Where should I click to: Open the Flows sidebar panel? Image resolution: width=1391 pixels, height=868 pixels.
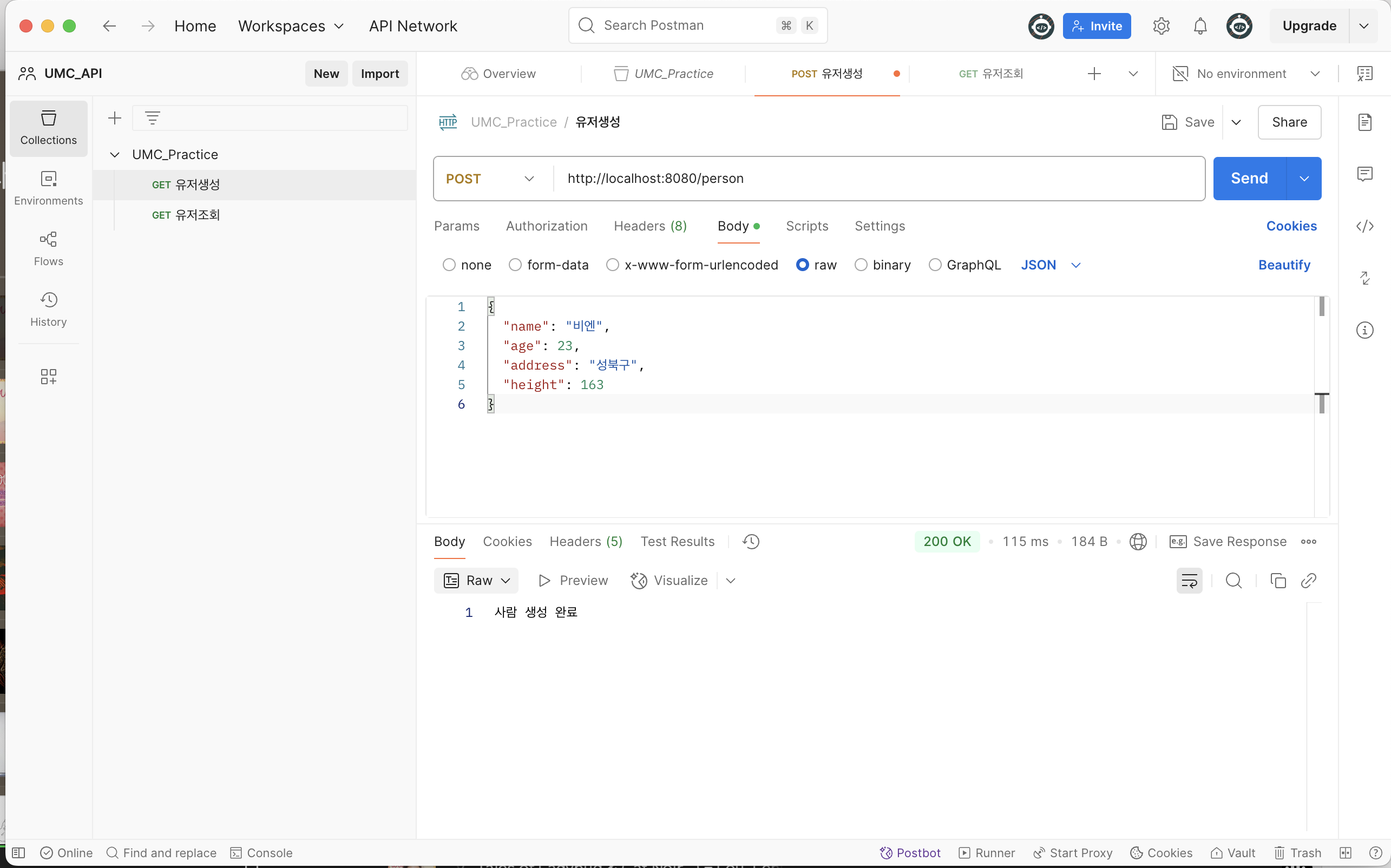(x=48, y=248)
